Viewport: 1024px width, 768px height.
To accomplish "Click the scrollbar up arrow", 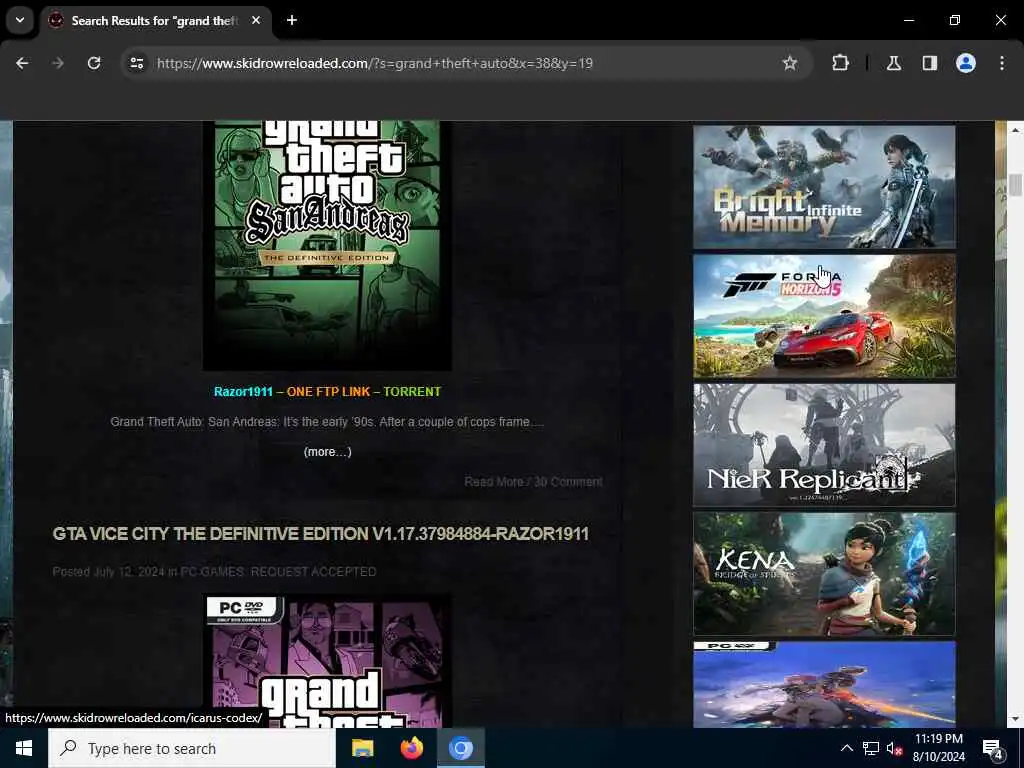I will [1014, 130].
